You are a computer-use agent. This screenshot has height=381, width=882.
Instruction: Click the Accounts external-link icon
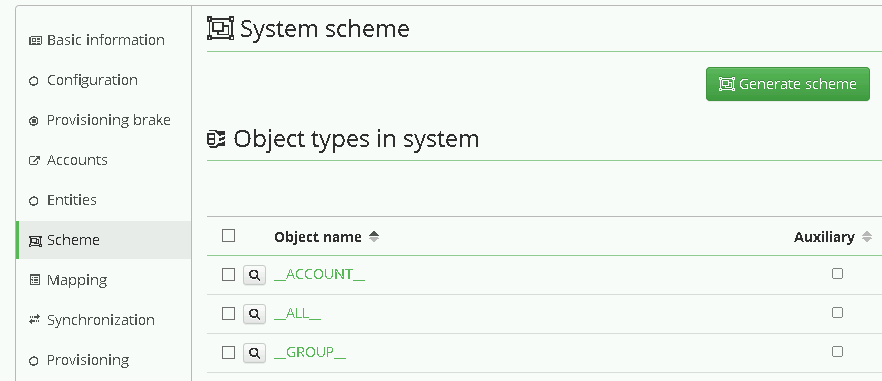coord(34,160)
